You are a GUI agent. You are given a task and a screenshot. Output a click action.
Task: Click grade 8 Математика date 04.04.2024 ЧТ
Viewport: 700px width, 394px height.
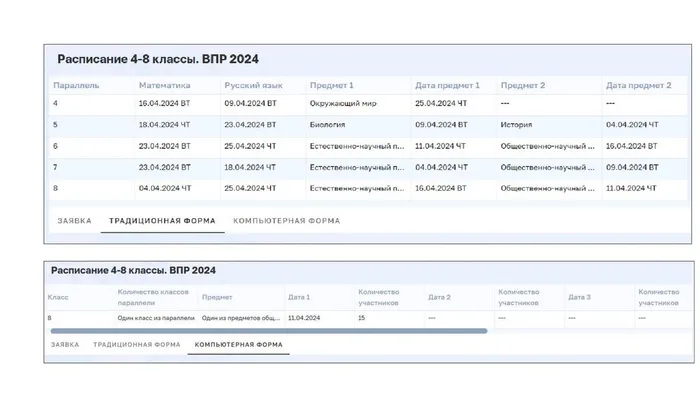coord(165,188)
